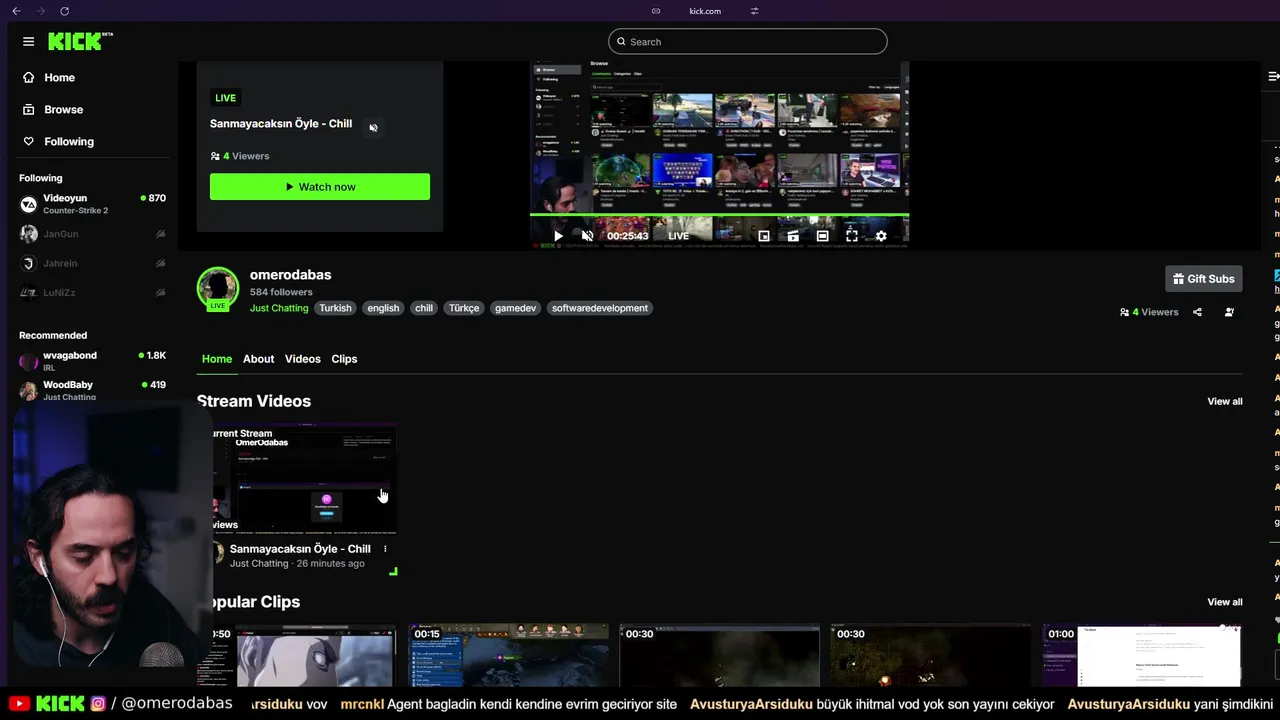Image resolution: width=1280 pixels, height=720 pixels.
Task: Jump to LIVE in the player
Action: (x=678, y=236)
